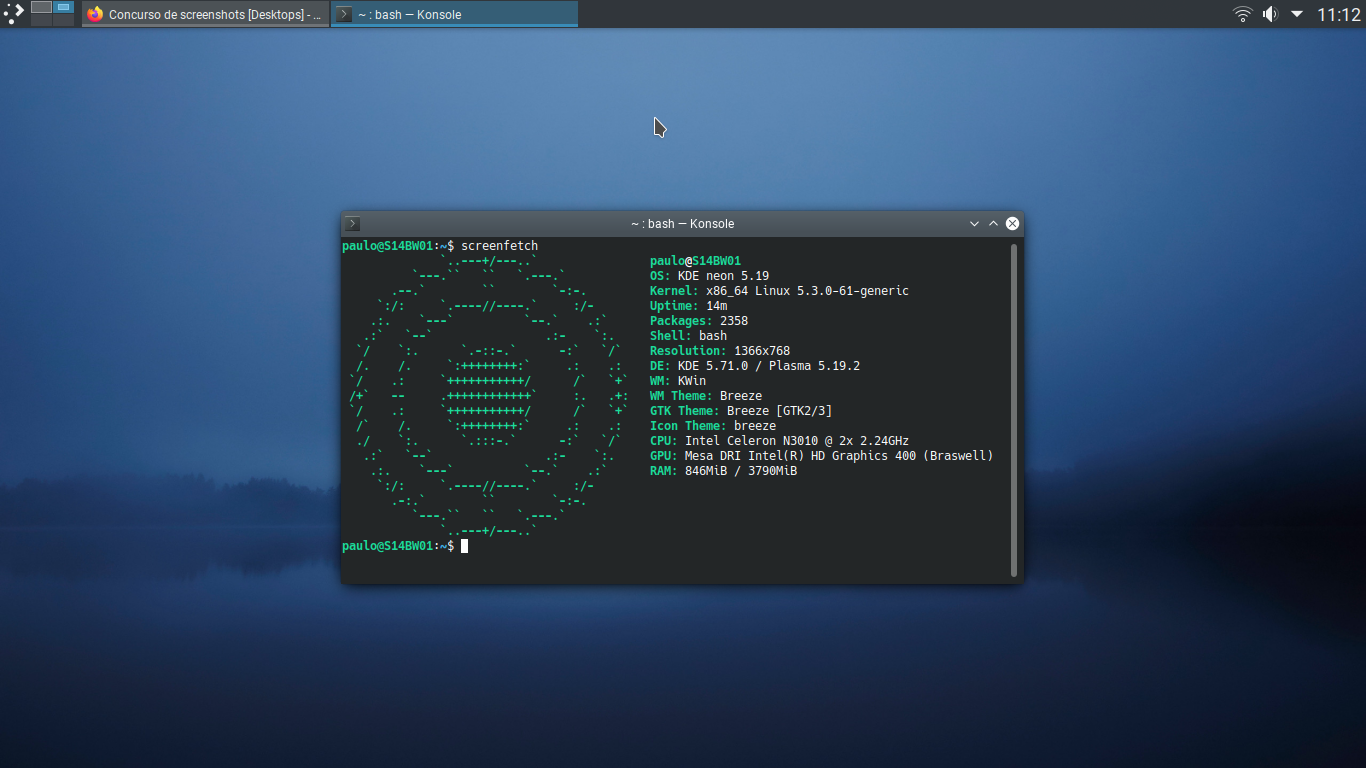
Task: Click the 'RAM: 846MiB / 3790MiB' line
Action: [x=723, y=471]
